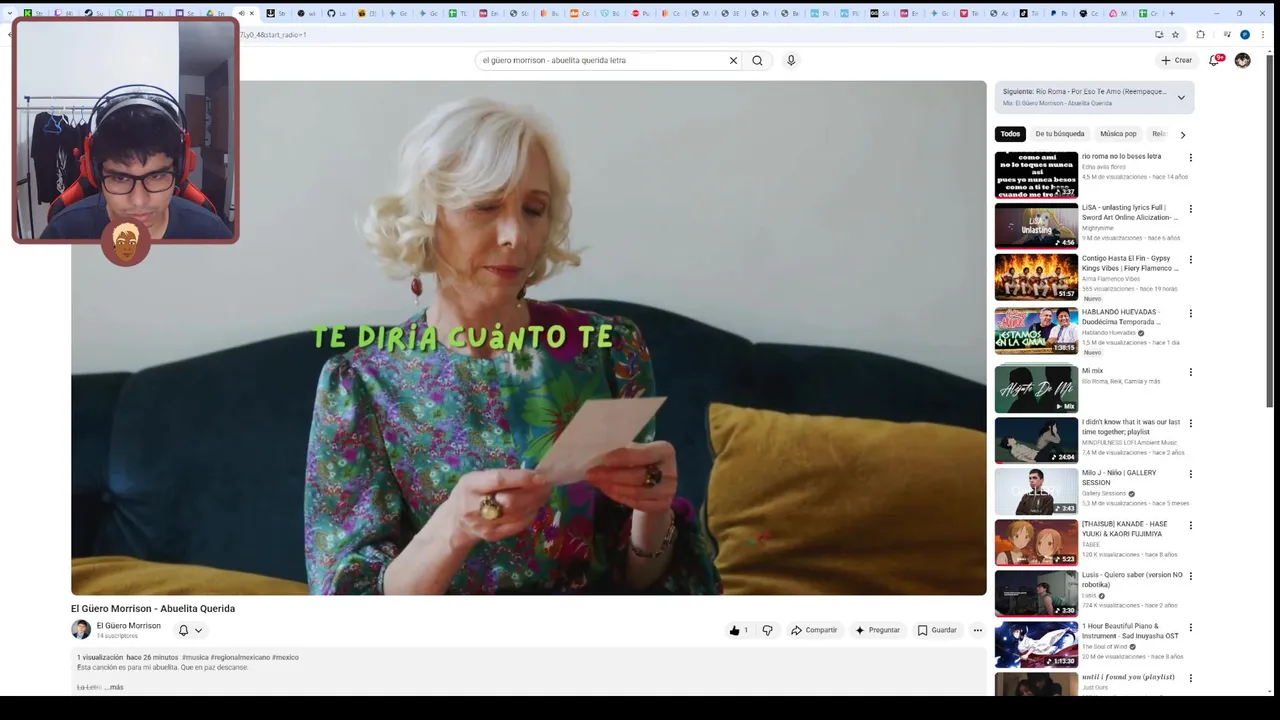Open 'LiSA unlasting' video thumbnail

pos(1036,226)
